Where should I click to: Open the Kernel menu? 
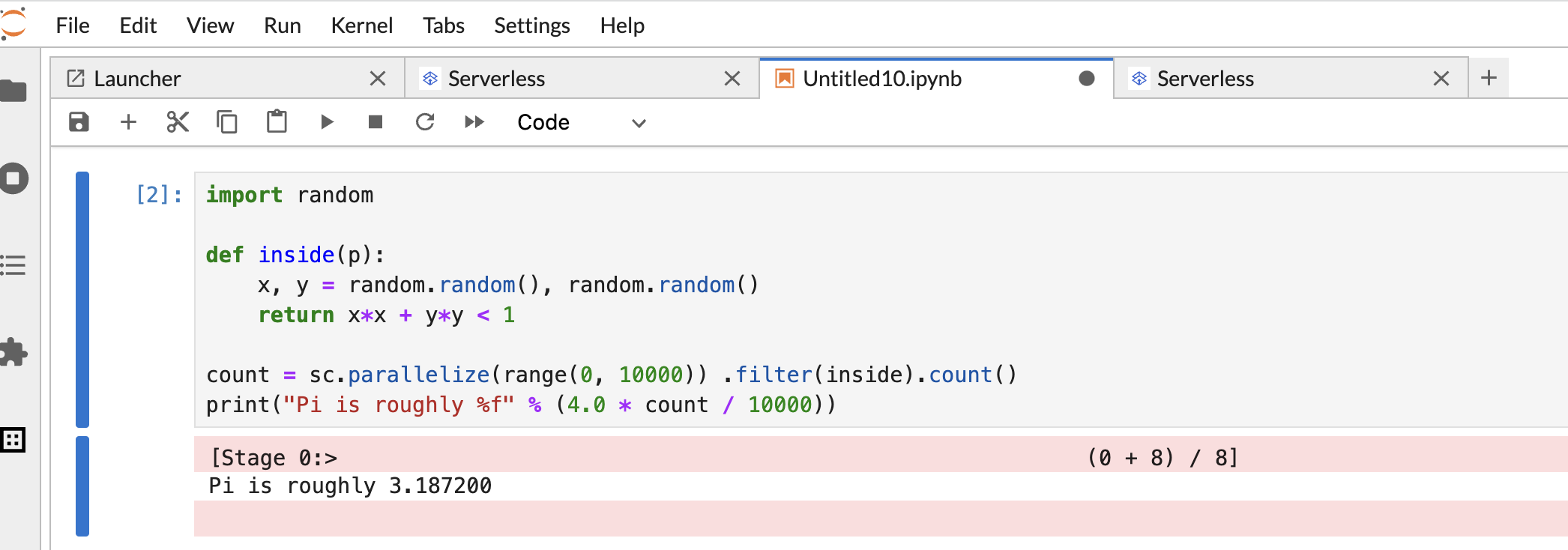coord(361,25)
